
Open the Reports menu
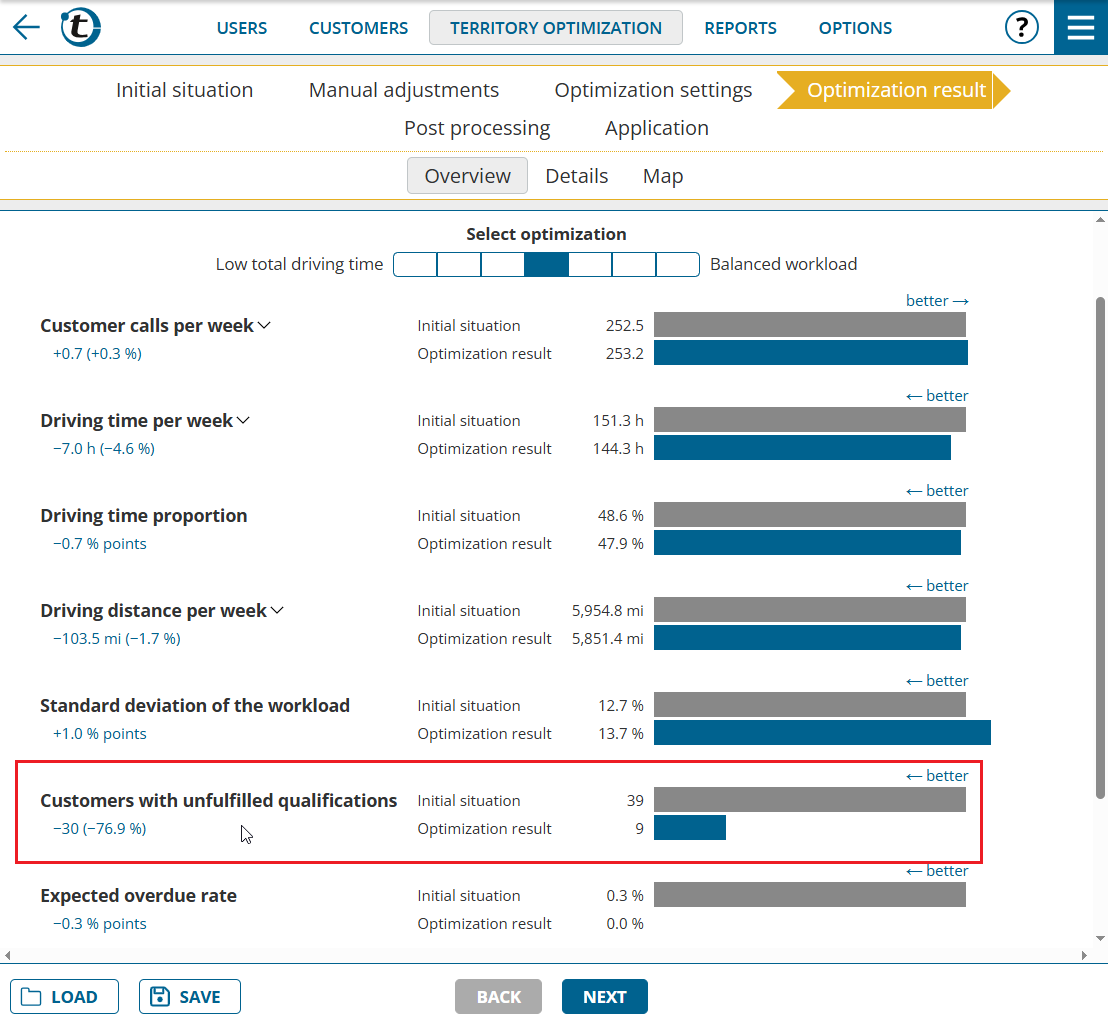click(x=740, y=28)
